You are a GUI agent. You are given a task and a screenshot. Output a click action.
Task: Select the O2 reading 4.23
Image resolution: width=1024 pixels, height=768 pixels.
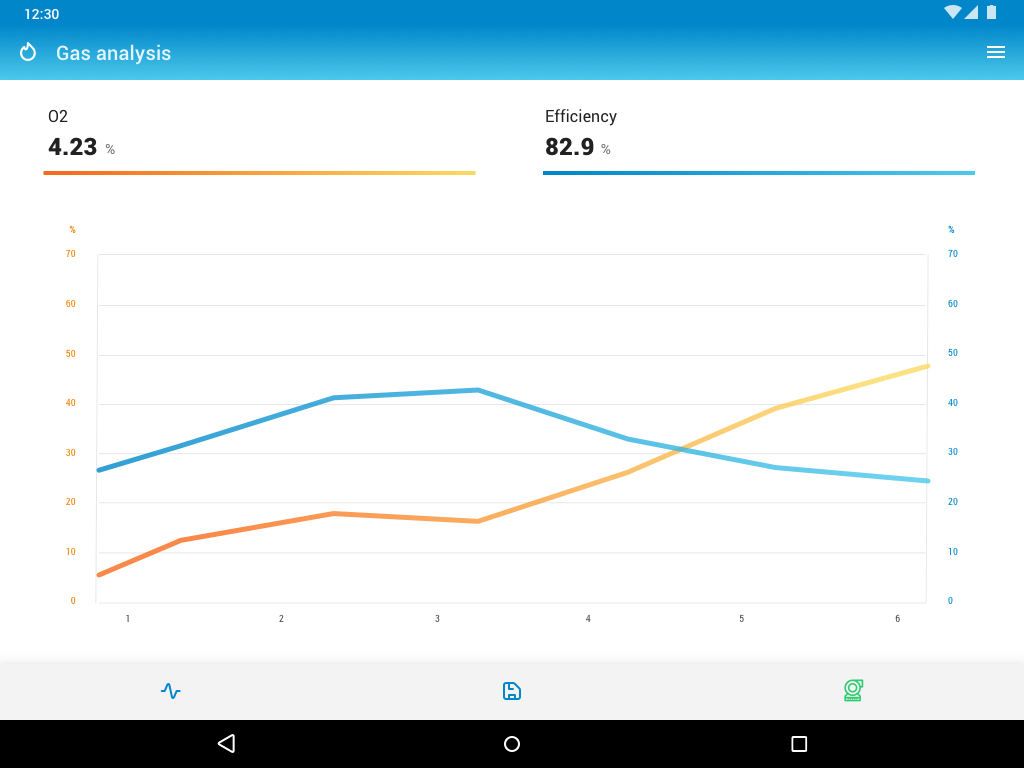point(72,147)
